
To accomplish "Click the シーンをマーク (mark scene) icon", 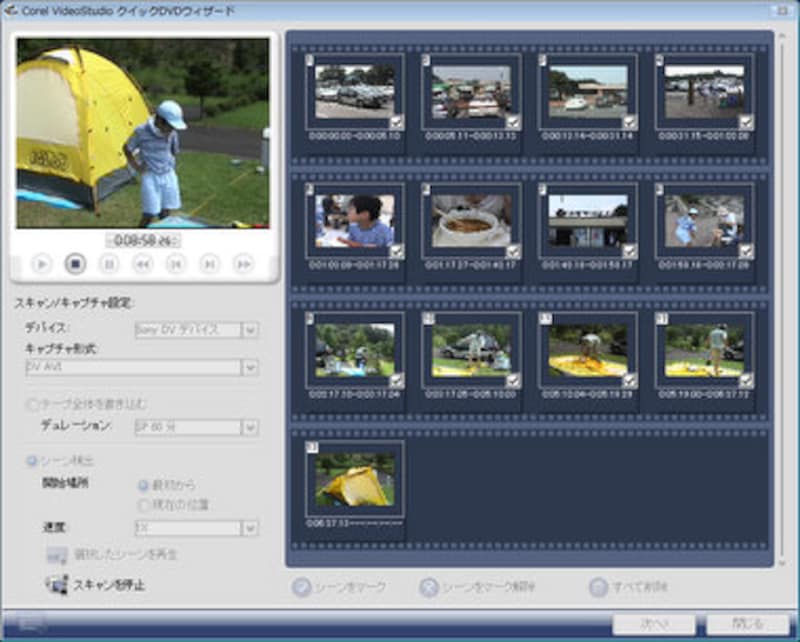I will 301,587.
